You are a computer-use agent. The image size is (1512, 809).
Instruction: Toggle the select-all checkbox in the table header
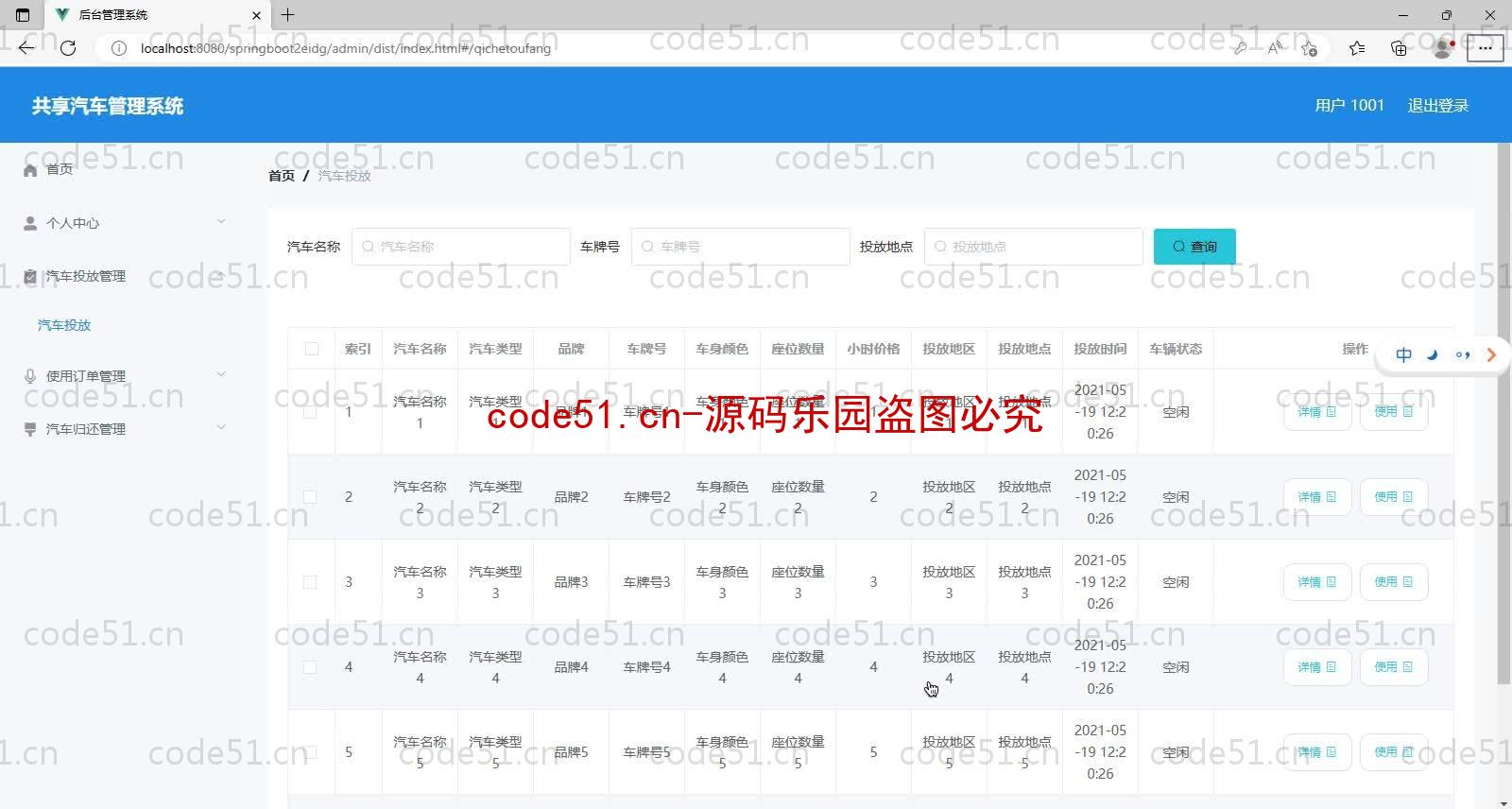[x=312, y=349]
